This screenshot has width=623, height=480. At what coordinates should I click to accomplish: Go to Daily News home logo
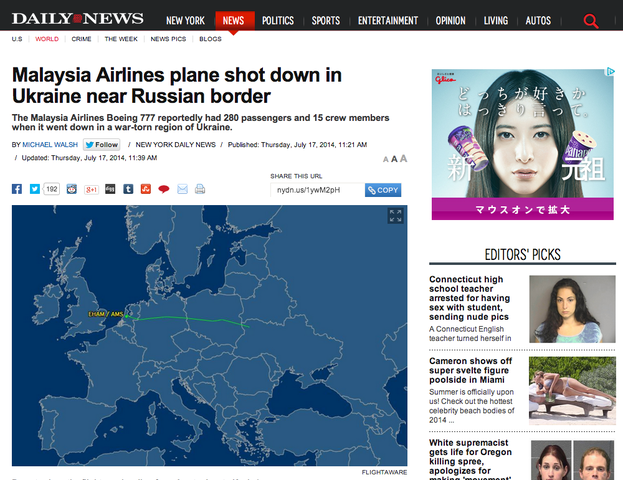pos(78,19)
